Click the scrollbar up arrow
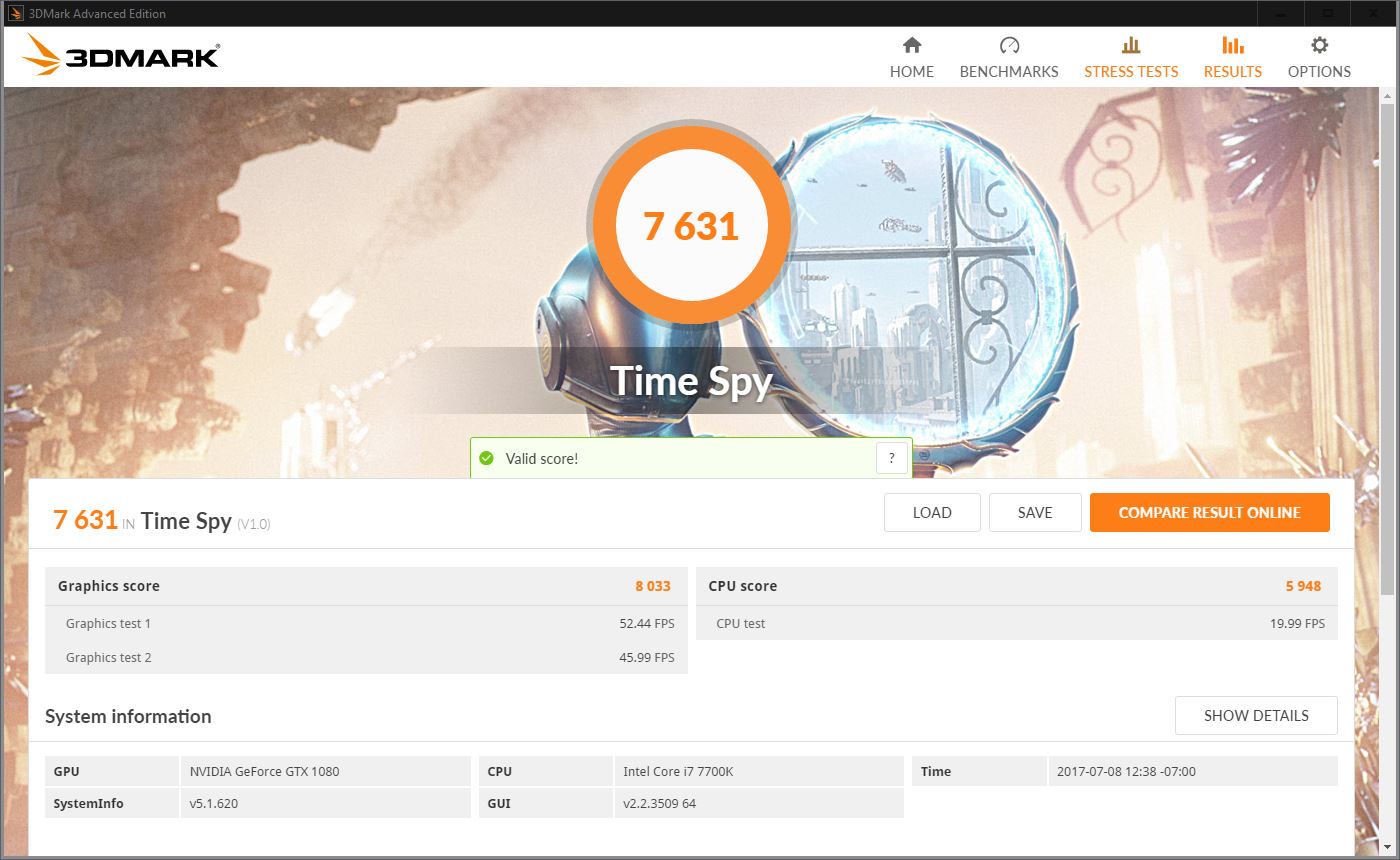The width and height of the screenshot is (1400, 860). click(1387, 95)
